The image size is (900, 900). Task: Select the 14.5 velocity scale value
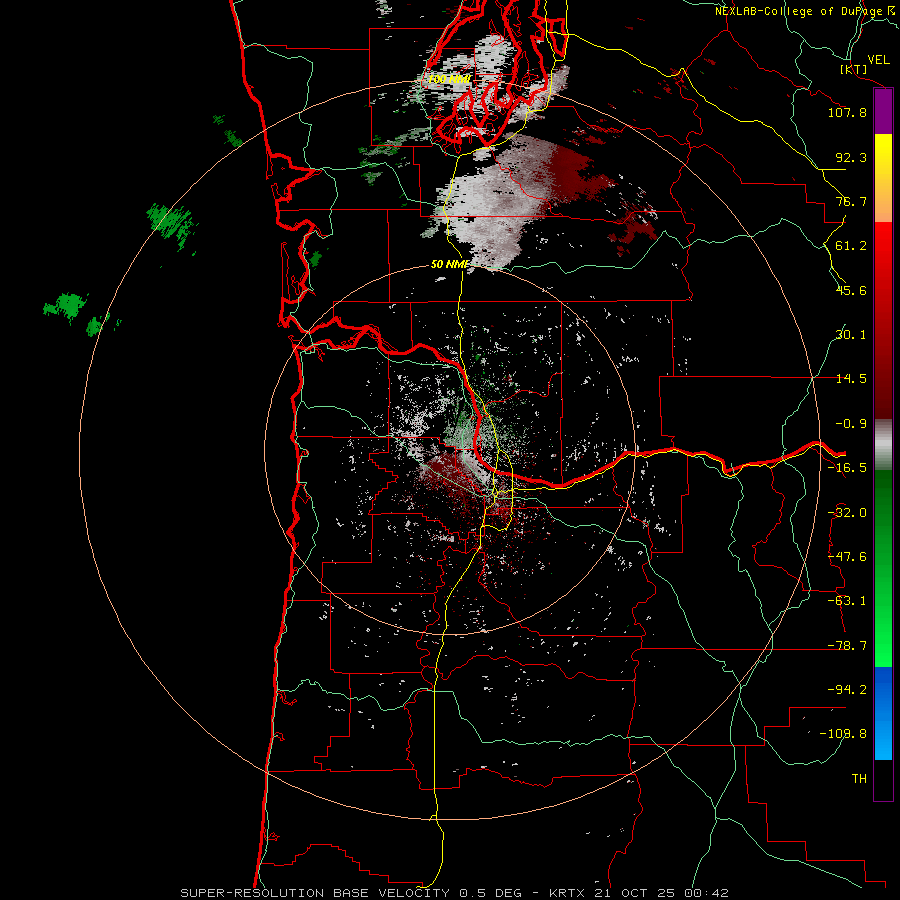click(851, 379)
